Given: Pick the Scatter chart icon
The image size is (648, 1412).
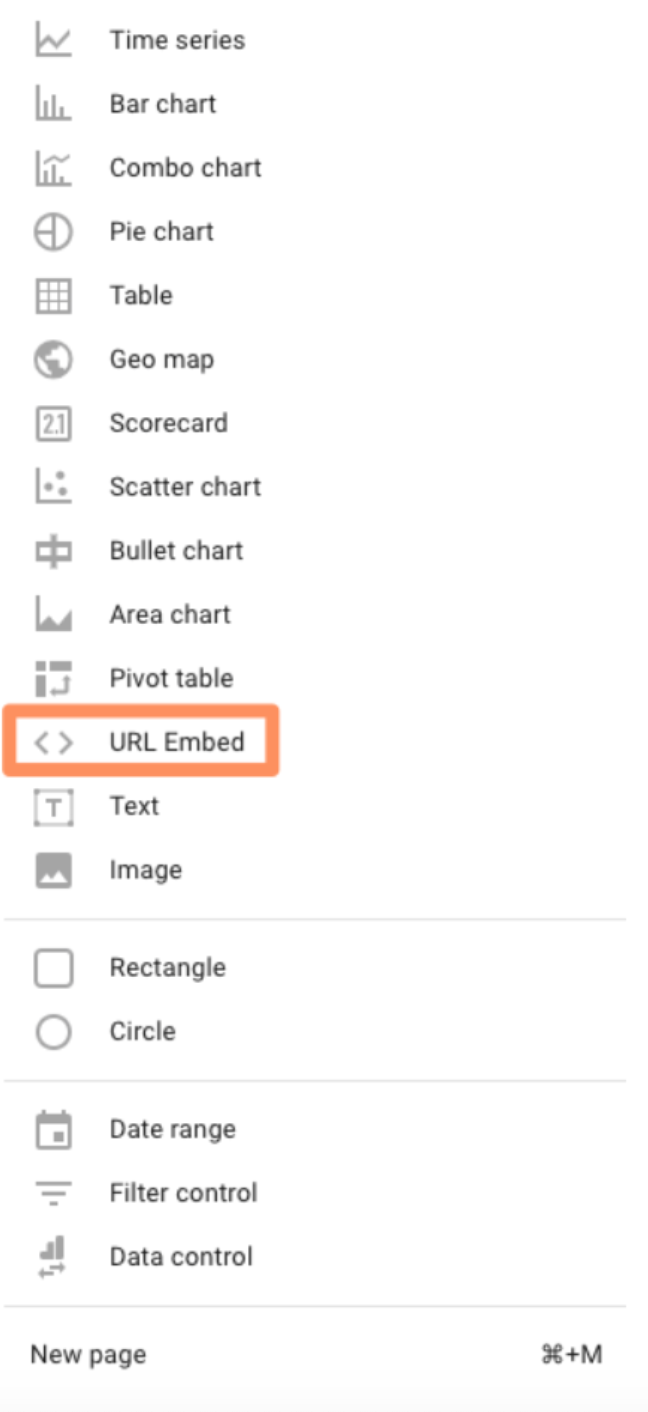Looking at the screenshot, I should point(53,487).
